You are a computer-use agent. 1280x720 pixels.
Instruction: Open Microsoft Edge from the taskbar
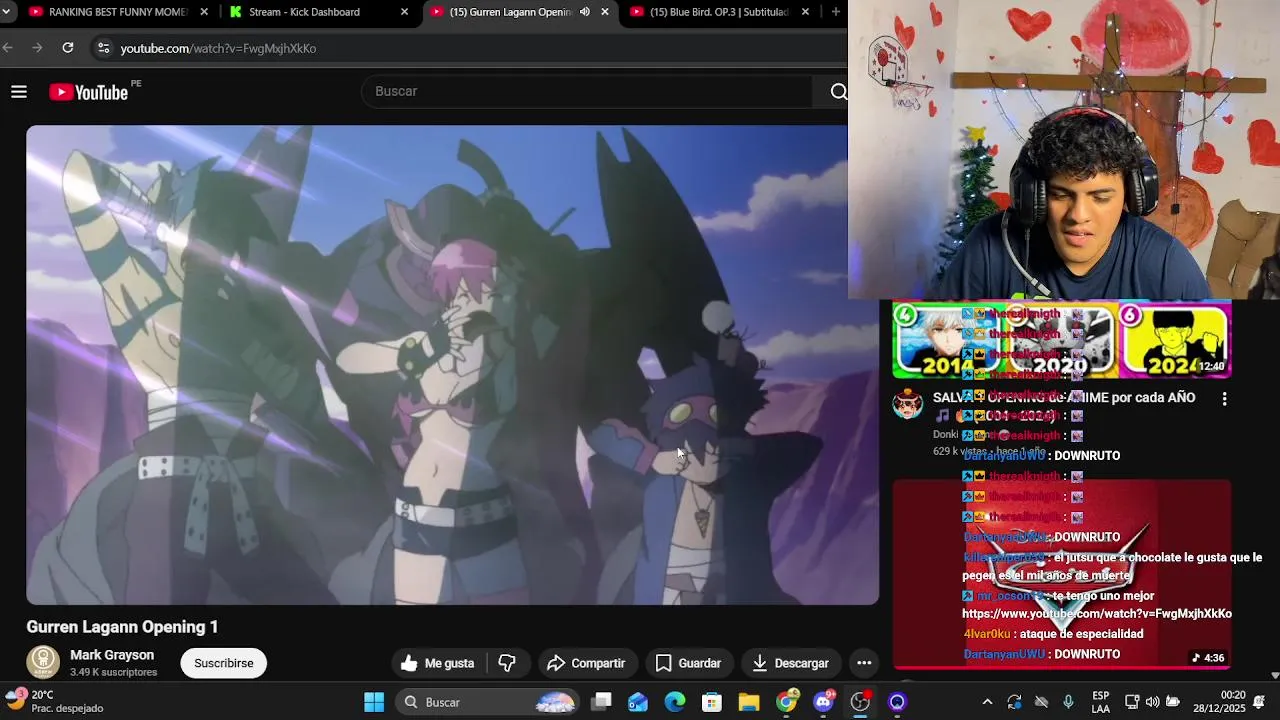(675, 702)
